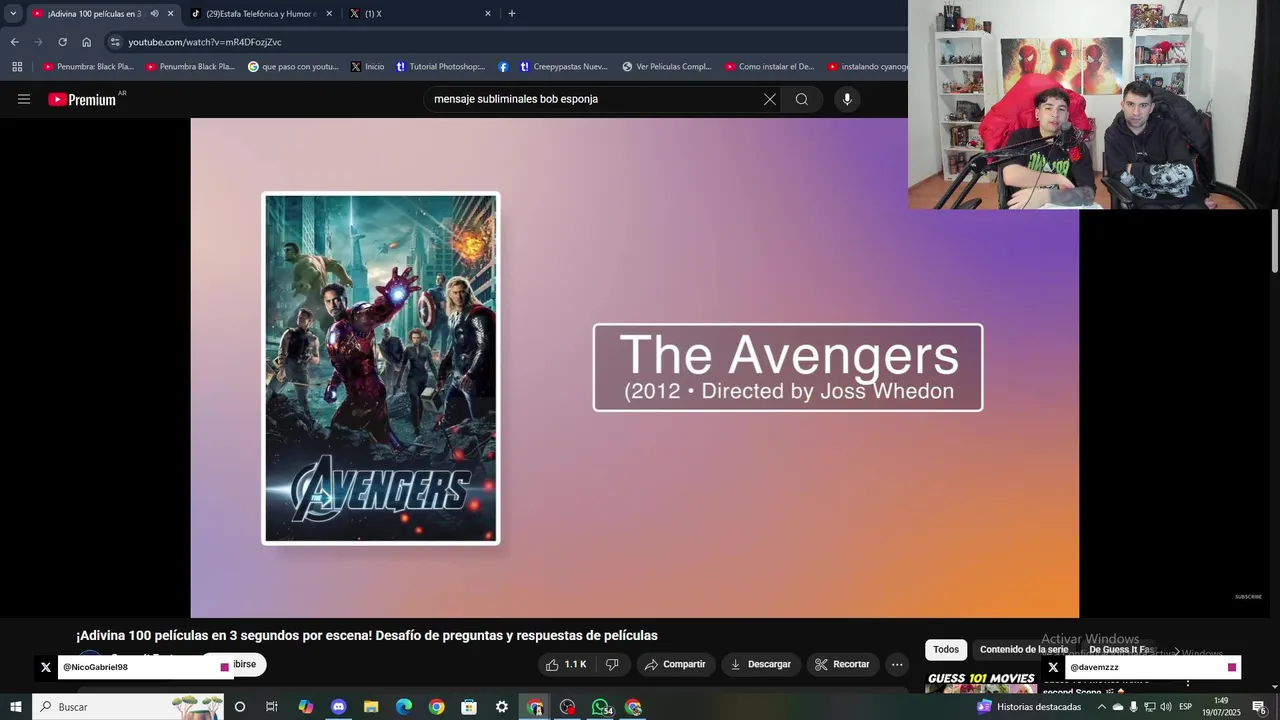Open more actions three-dot menu
The image size is (1280, 720).
pyautogui.click(x=897, y=664)
